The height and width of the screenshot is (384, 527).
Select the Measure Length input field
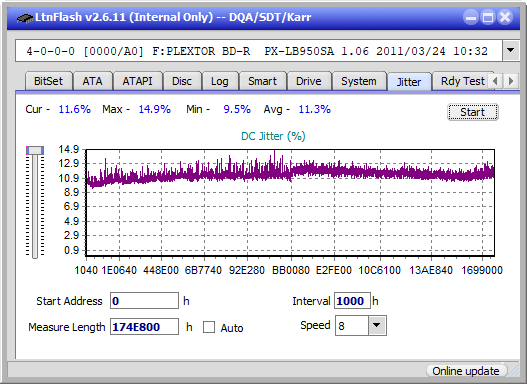tap(144, 327)
